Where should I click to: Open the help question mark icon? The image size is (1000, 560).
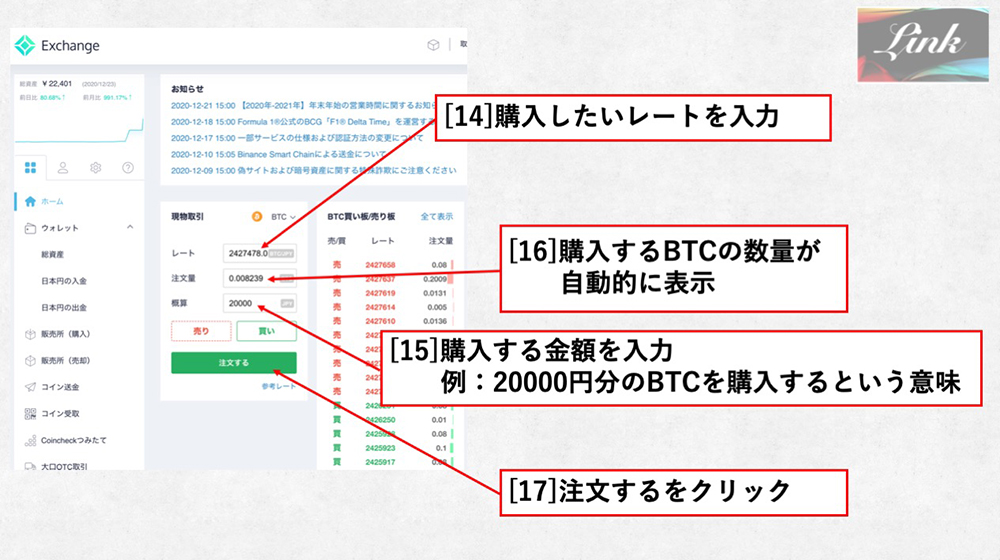[128, 168]
